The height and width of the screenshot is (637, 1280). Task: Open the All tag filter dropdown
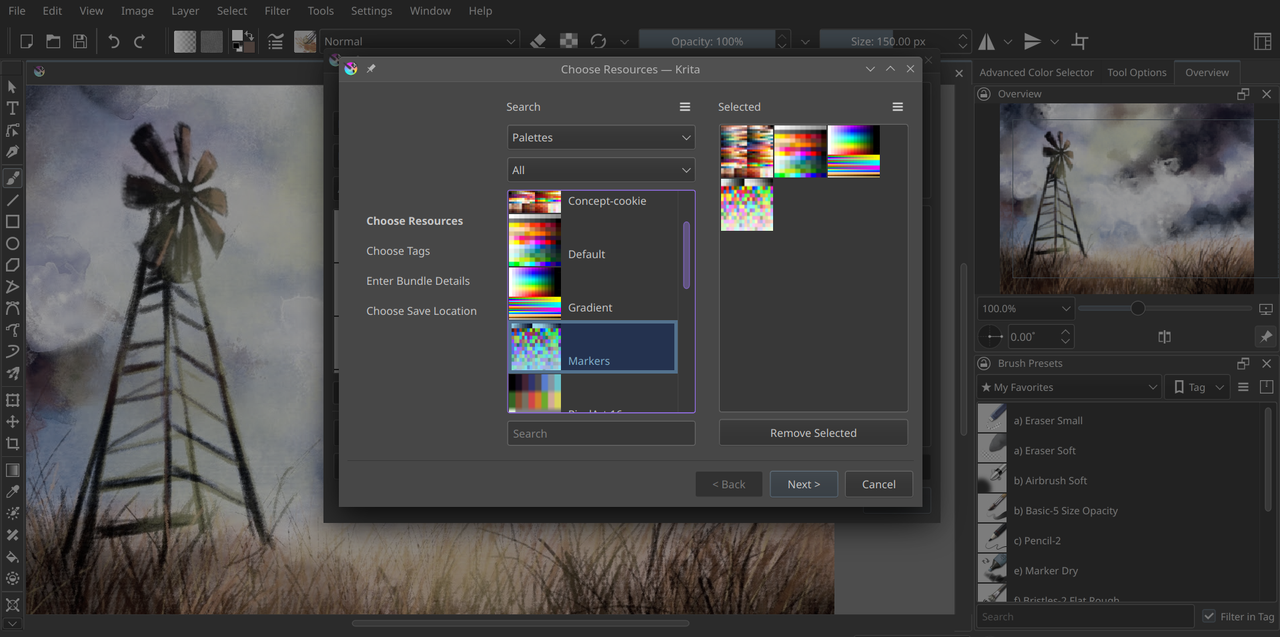pyautogui.click(x=601, y=170)
